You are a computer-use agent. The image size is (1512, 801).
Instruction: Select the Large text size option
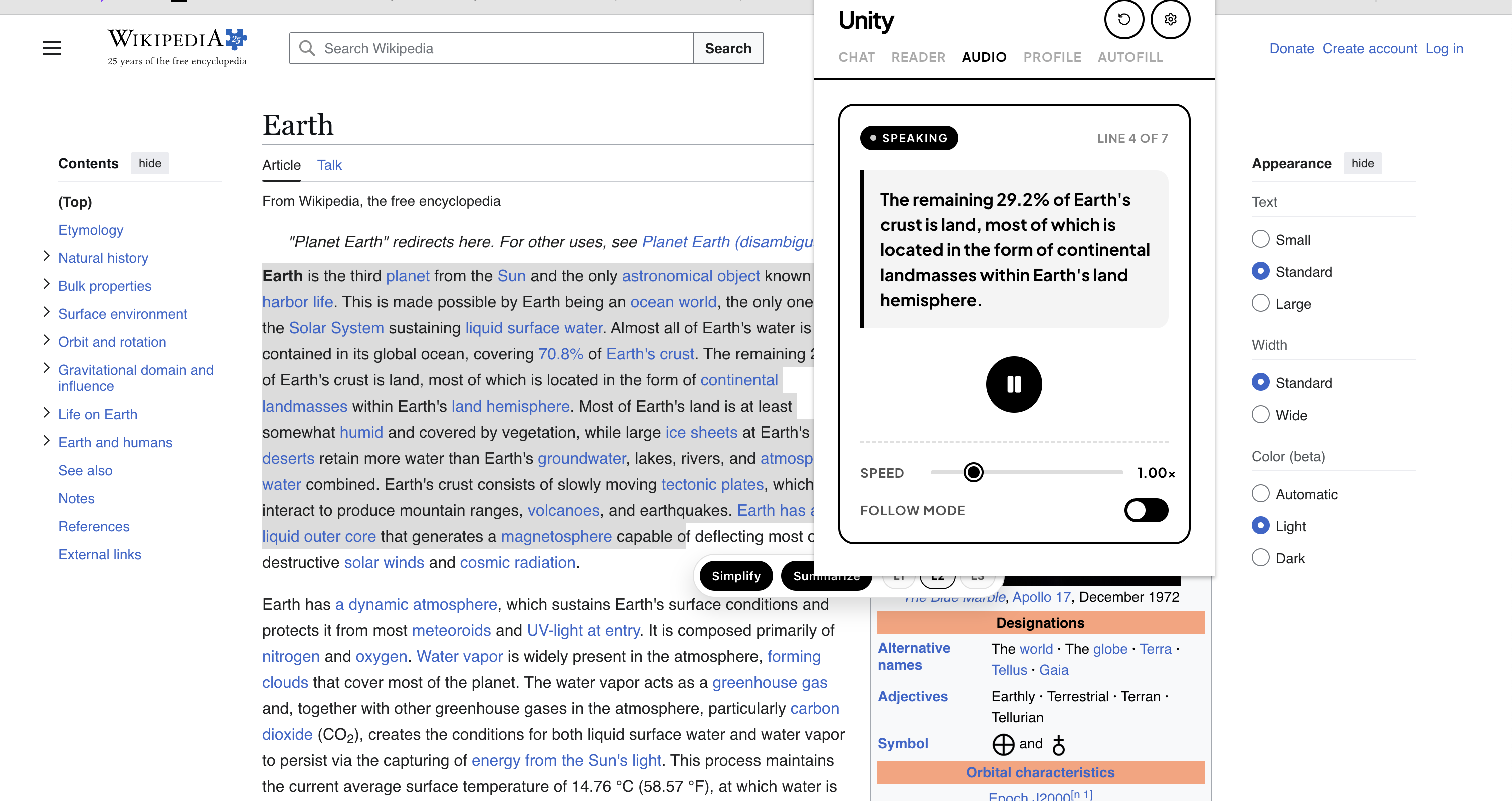[1260, 303]
